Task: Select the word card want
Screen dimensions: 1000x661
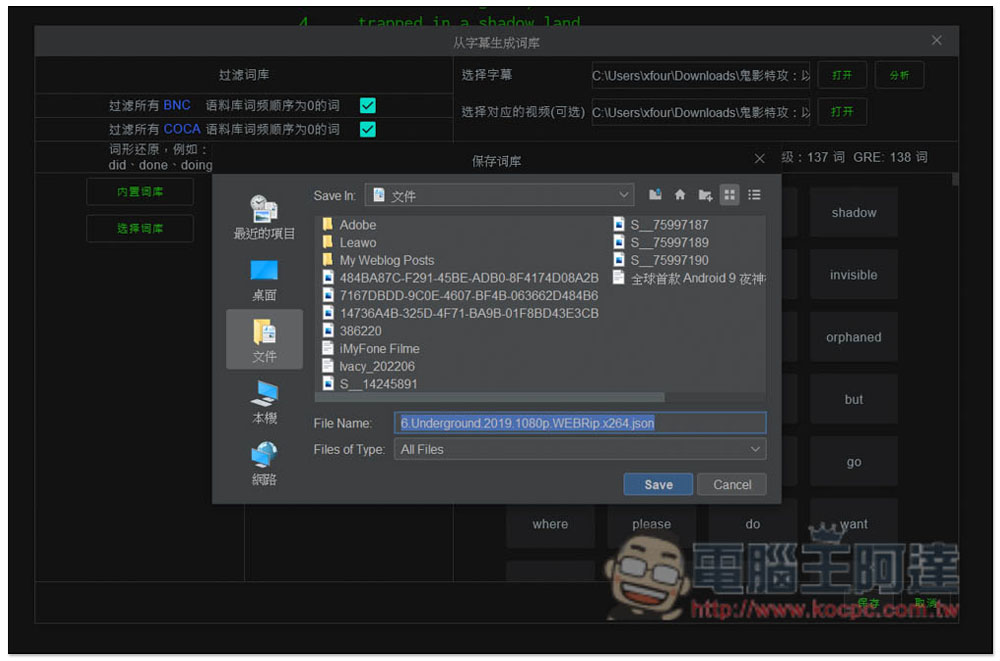Action: click(853, 524)
